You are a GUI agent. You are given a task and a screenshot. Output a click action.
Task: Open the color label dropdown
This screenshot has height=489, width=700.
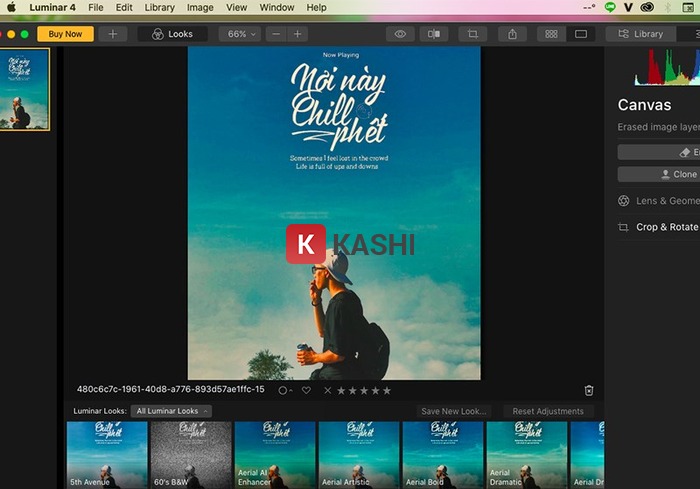pos(285,390)
